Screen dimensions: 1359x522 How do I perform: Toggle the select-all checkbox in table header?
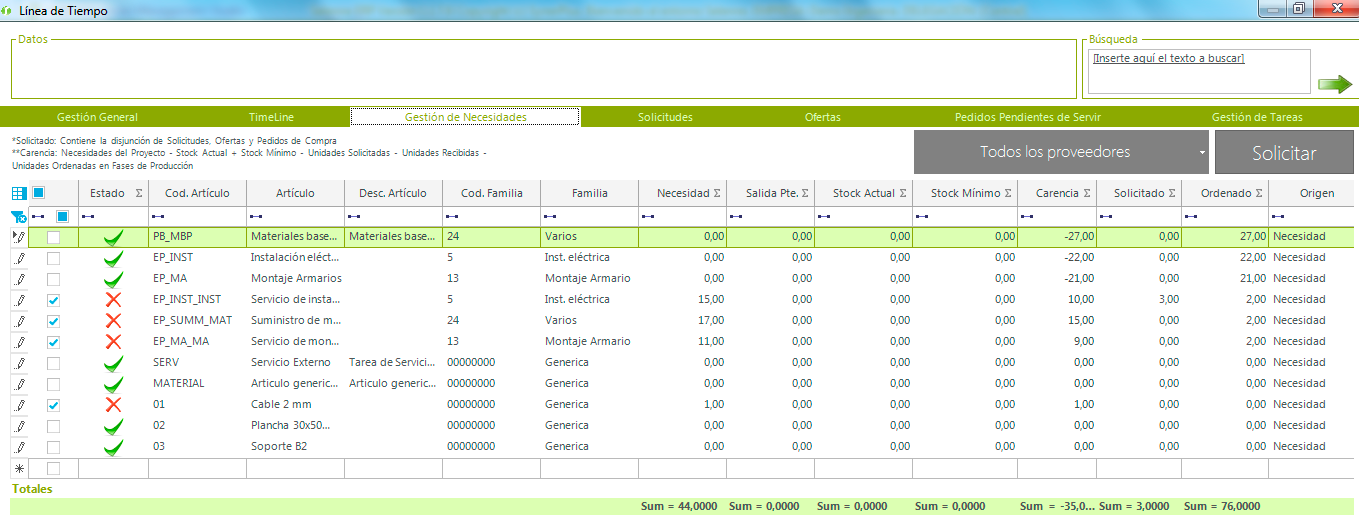[39, 193]
